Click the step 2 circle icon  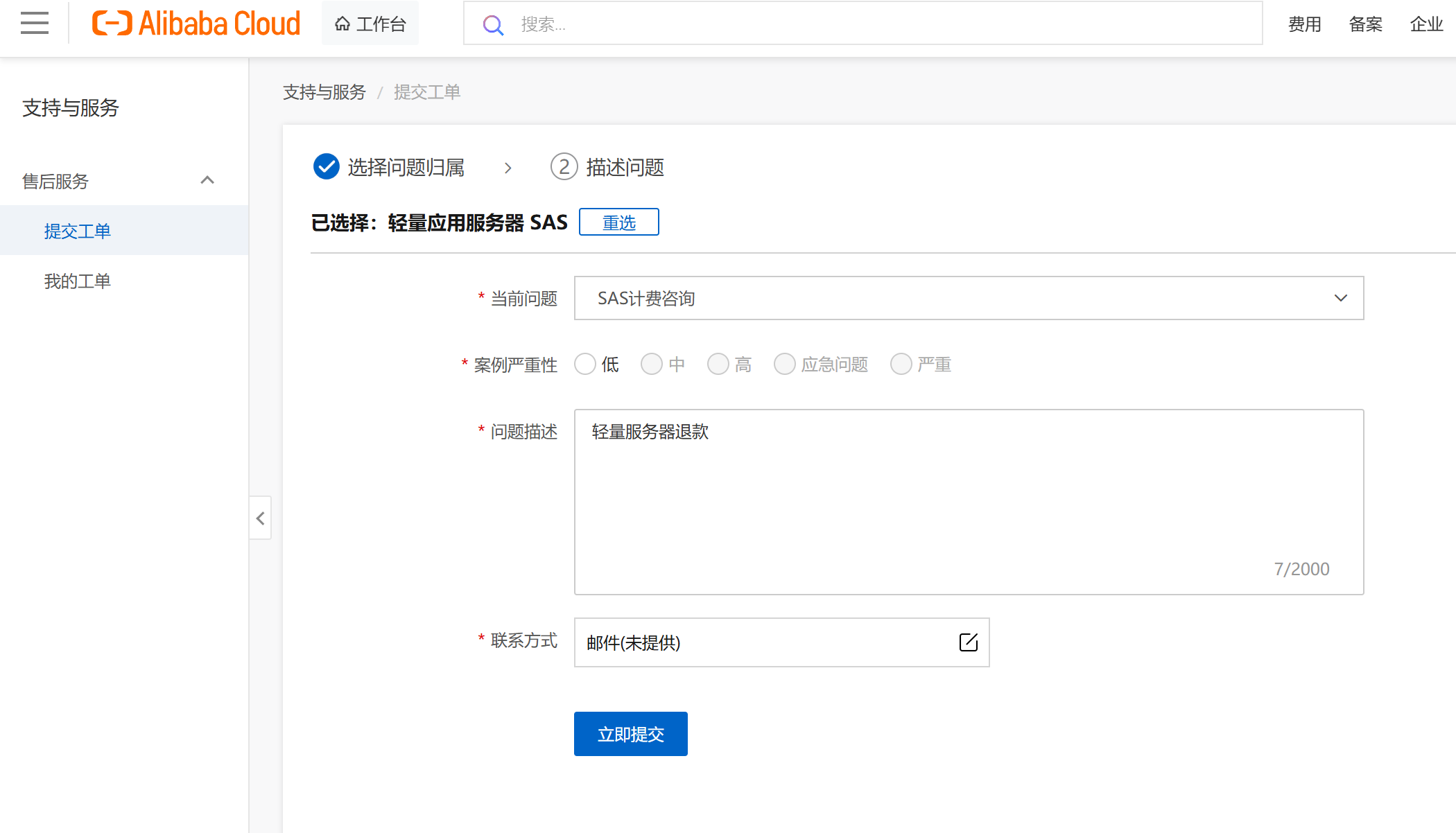pos(564,167)
